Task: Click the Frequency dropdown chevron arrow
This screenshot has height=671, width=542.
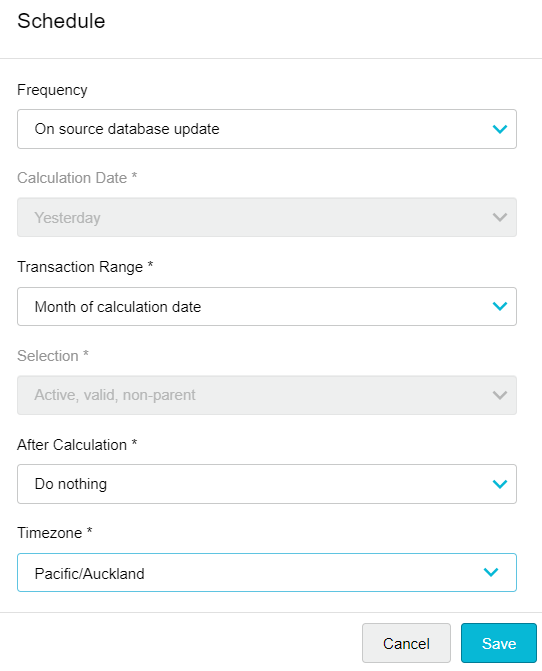Action: (499, 129)
